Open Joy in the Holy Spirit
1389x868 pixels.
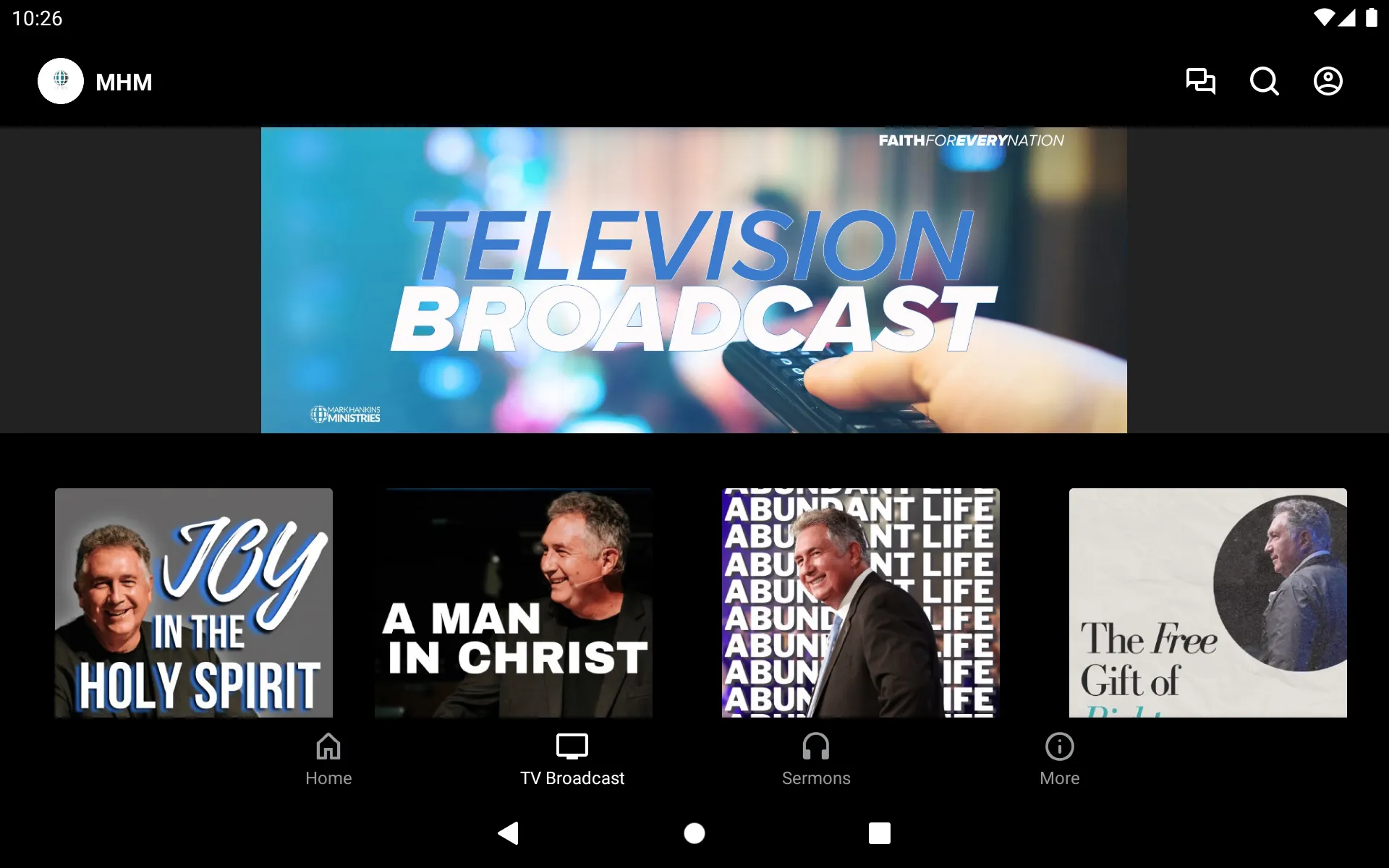coord(194,602)
